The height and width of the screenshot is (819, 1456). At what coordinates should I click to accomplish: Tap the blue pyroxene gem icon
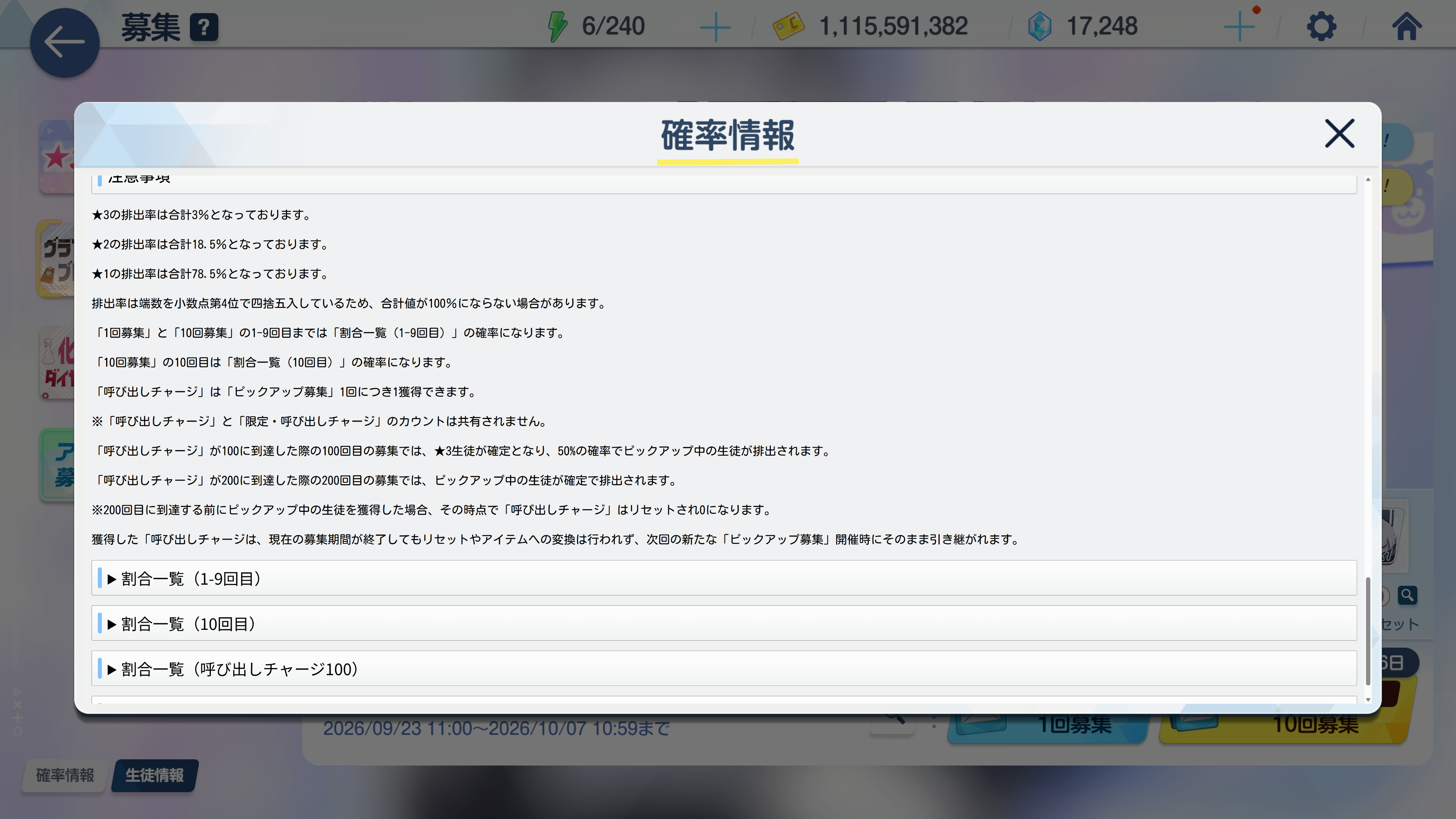[x=1039, y=27]
